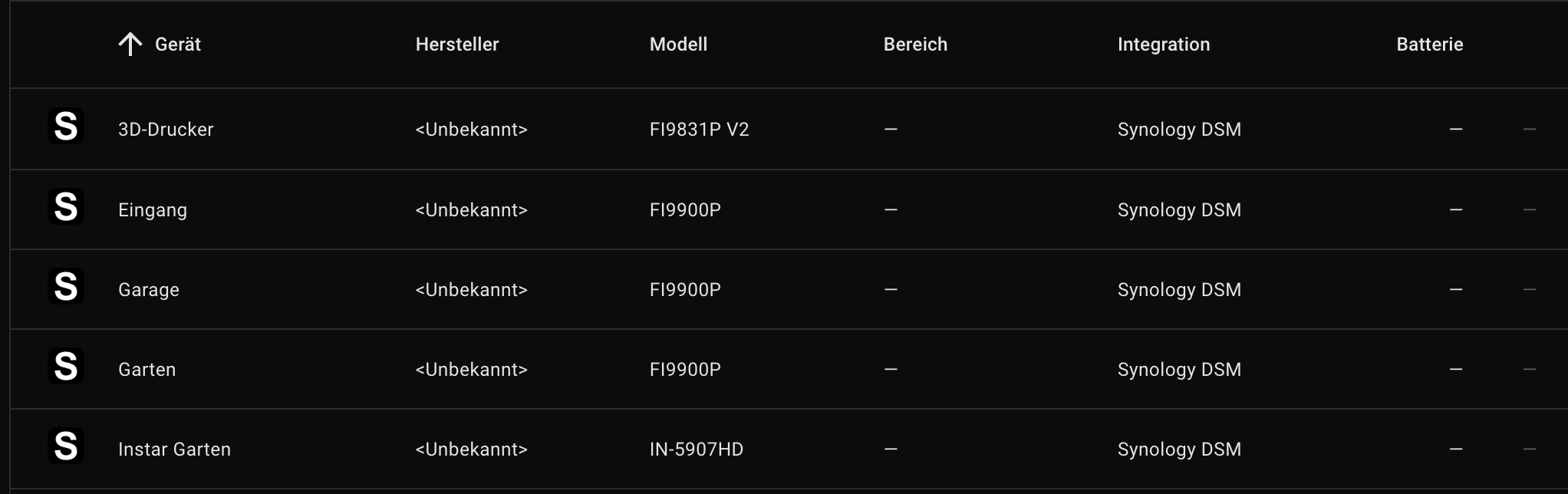Sort devices by Batterie column header
The image size is (1568, 494).
[1430, 44]
